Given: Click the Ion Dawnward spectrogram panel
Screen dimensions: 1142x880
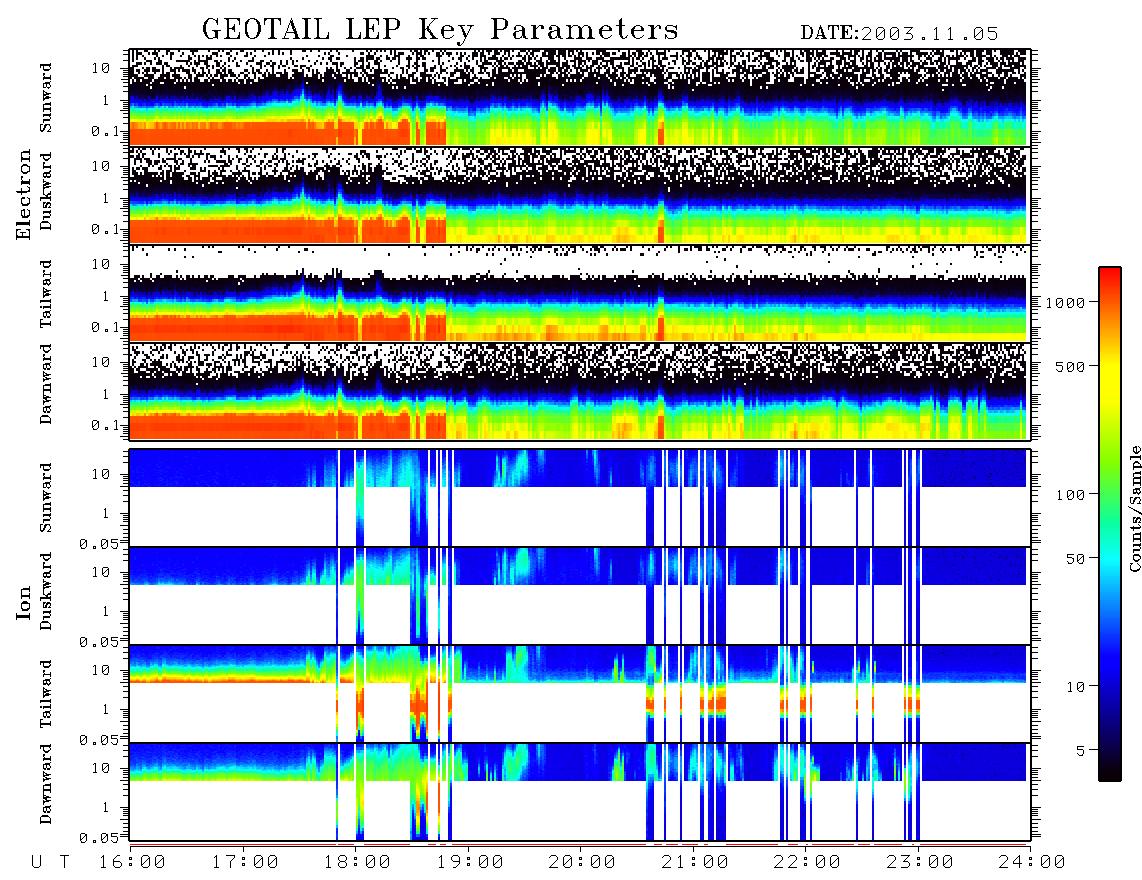Looking at the screenshot, I should point(578,792).
